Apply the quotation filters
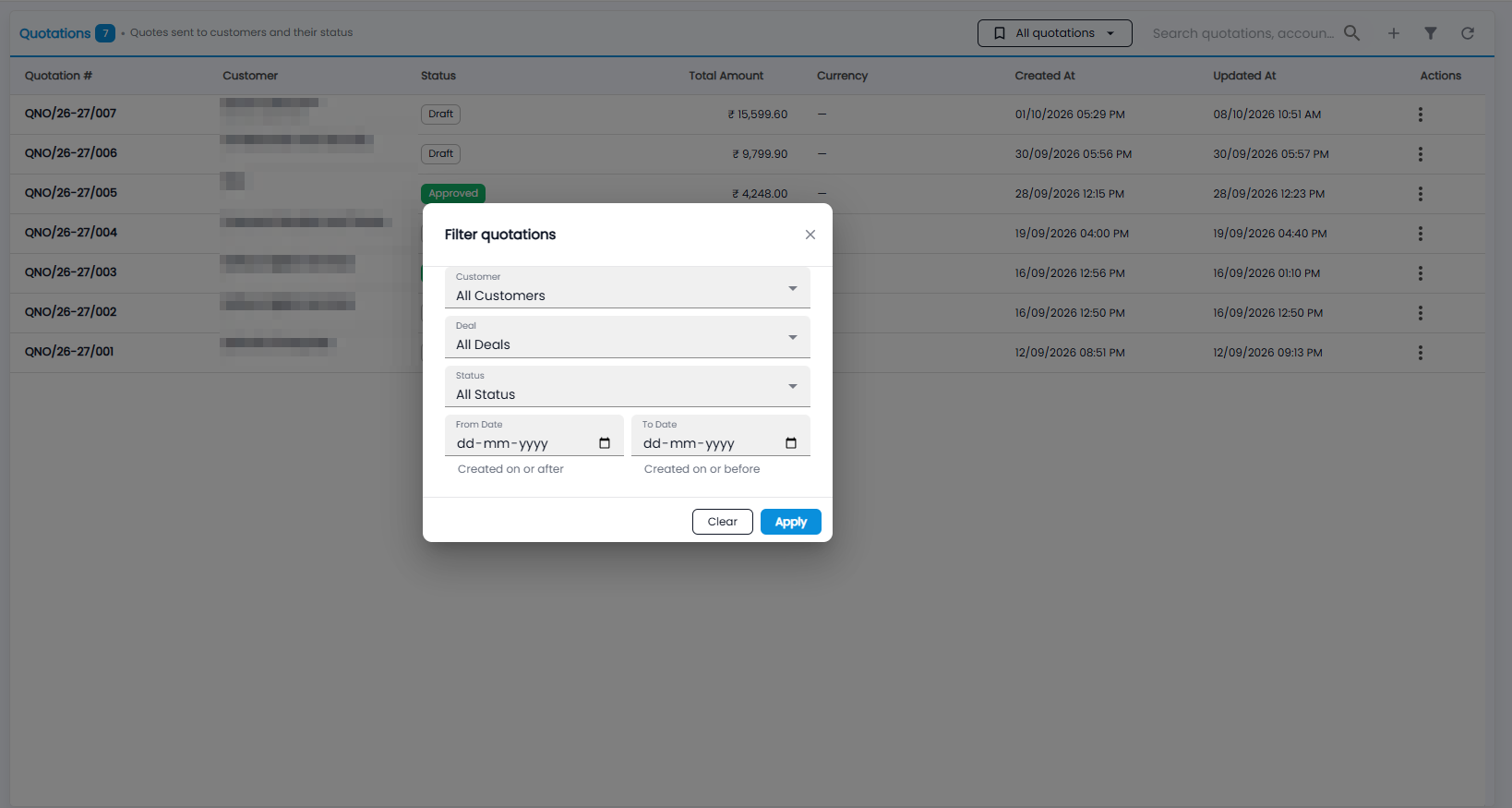The height and width of the screenshot is (808, 1512). (x=791, y=522)
